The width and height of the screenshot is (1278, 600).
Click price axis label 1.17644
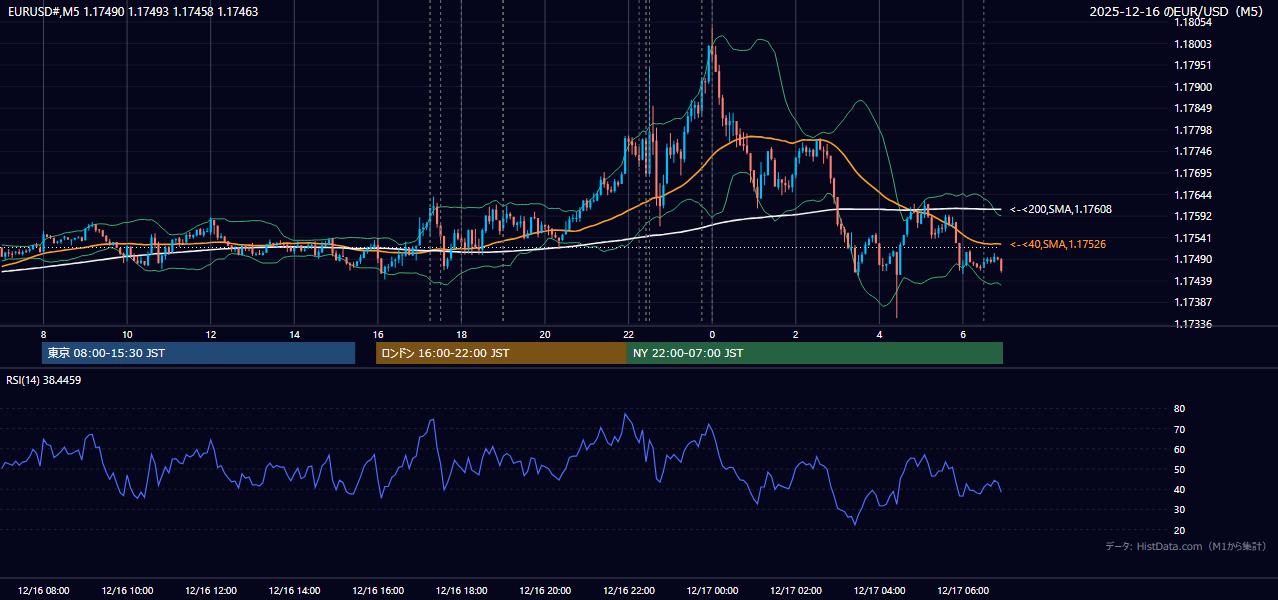pyautogui.click(x=1193, y=195)
